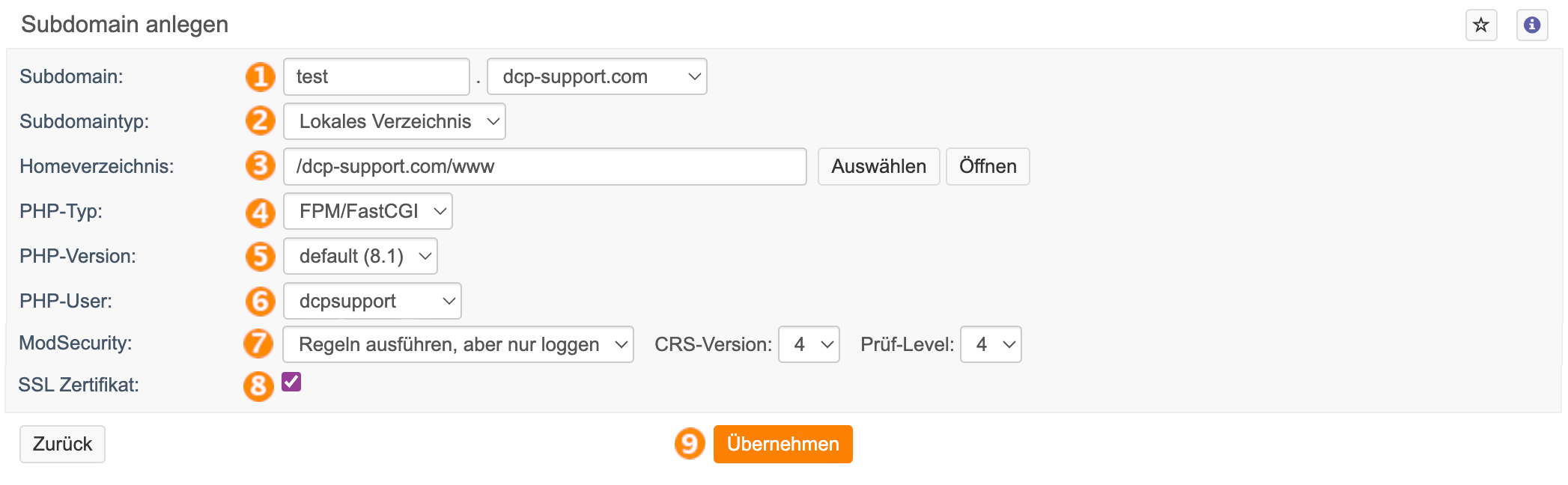
Task: Click orange step marker number 5
Action: (261, 256)
